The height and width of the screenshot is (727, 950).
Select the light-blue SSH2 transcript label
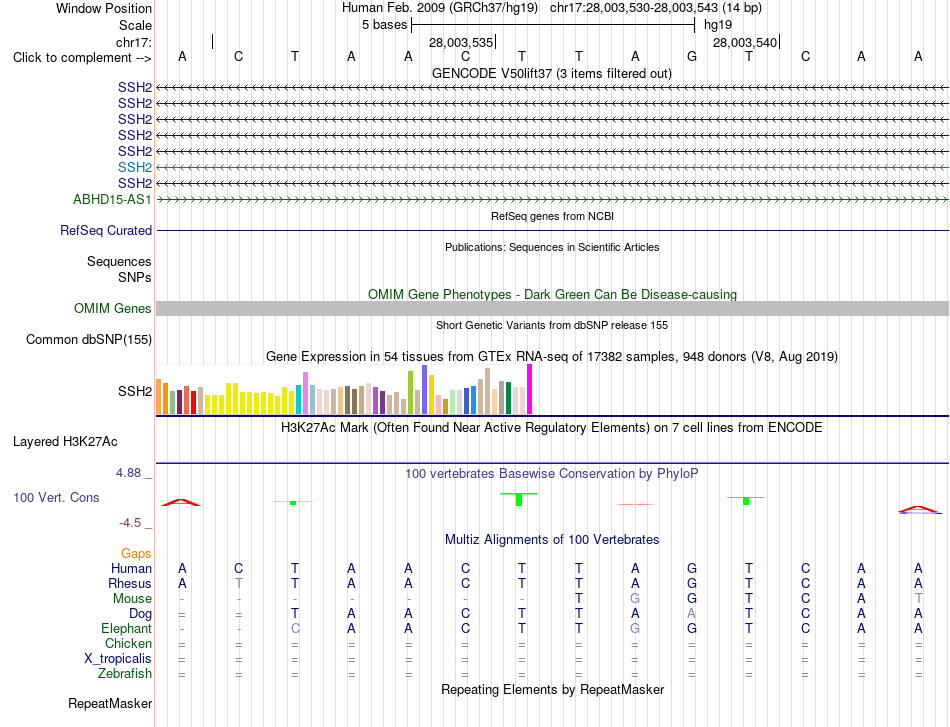(135, 167)
